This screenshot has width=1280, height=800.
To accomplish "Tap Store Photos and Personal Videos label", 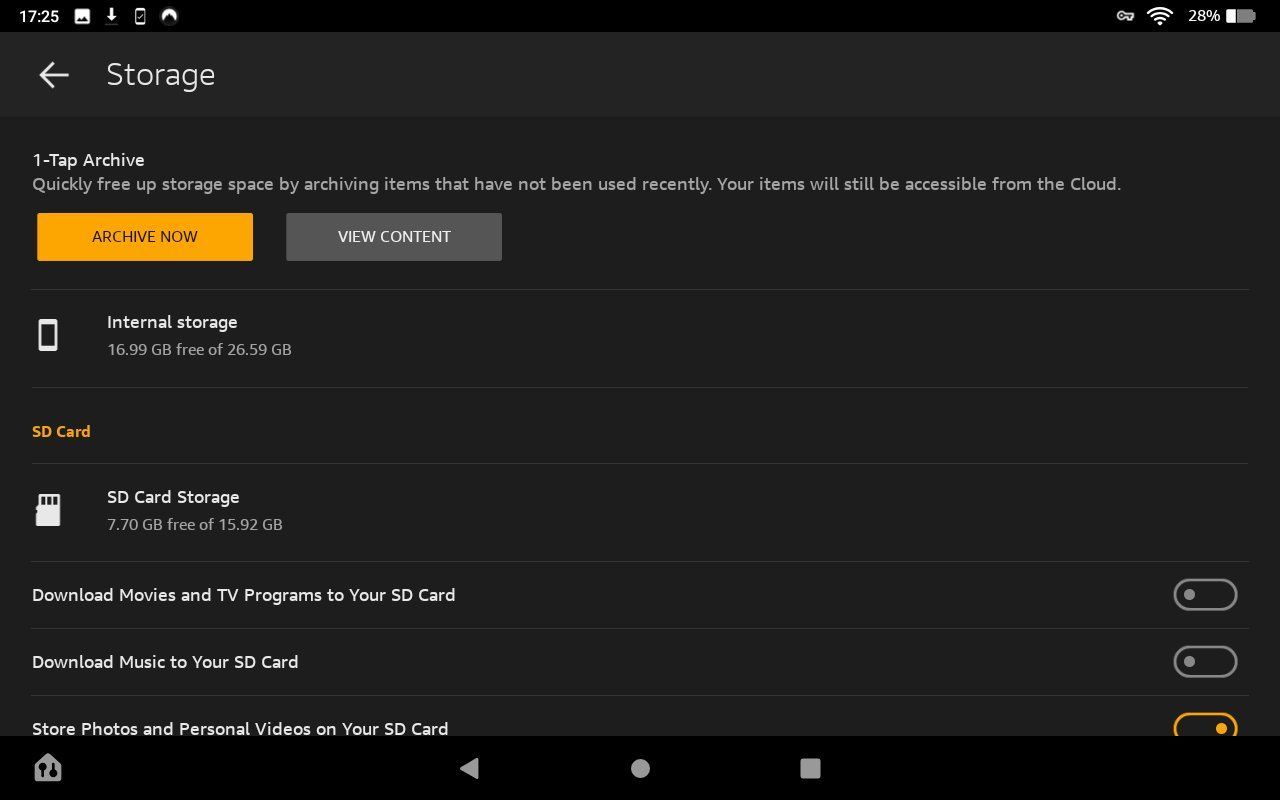I will [240, 728].
